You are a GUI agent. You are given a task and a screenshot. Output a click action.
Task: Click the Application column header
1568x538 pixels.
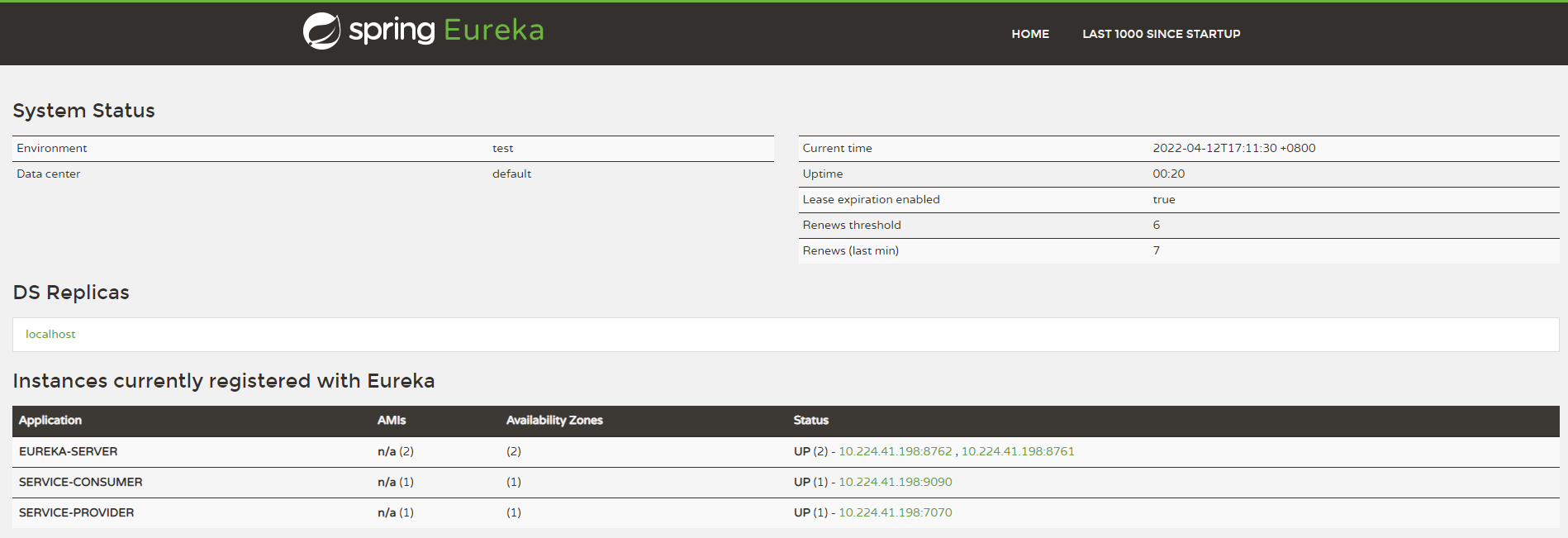click(50, 420)
